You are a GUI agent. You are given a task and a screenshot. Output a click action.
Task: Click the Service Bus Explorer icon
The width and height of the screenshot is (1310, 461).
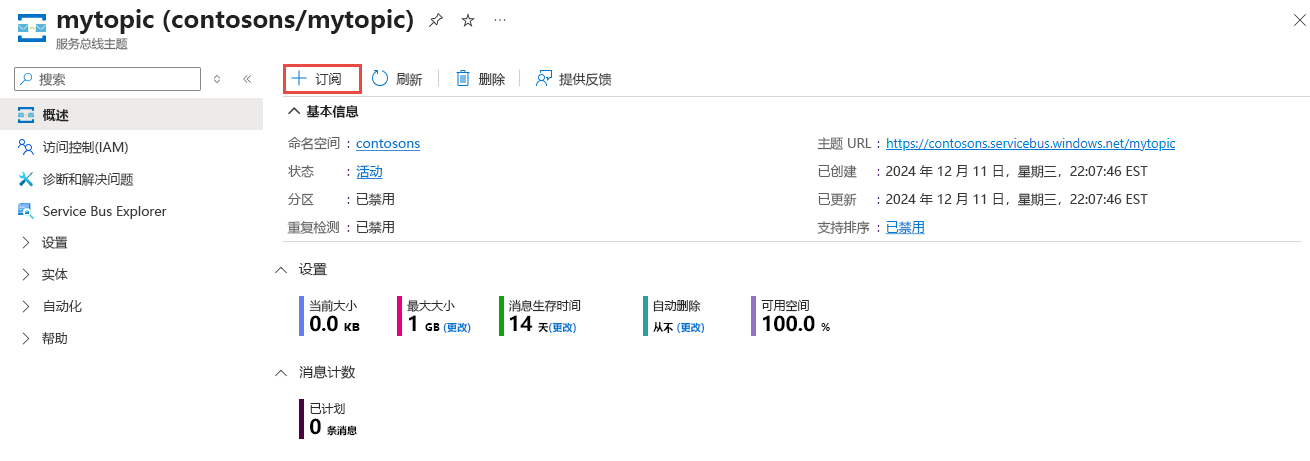tap(26, 211)
